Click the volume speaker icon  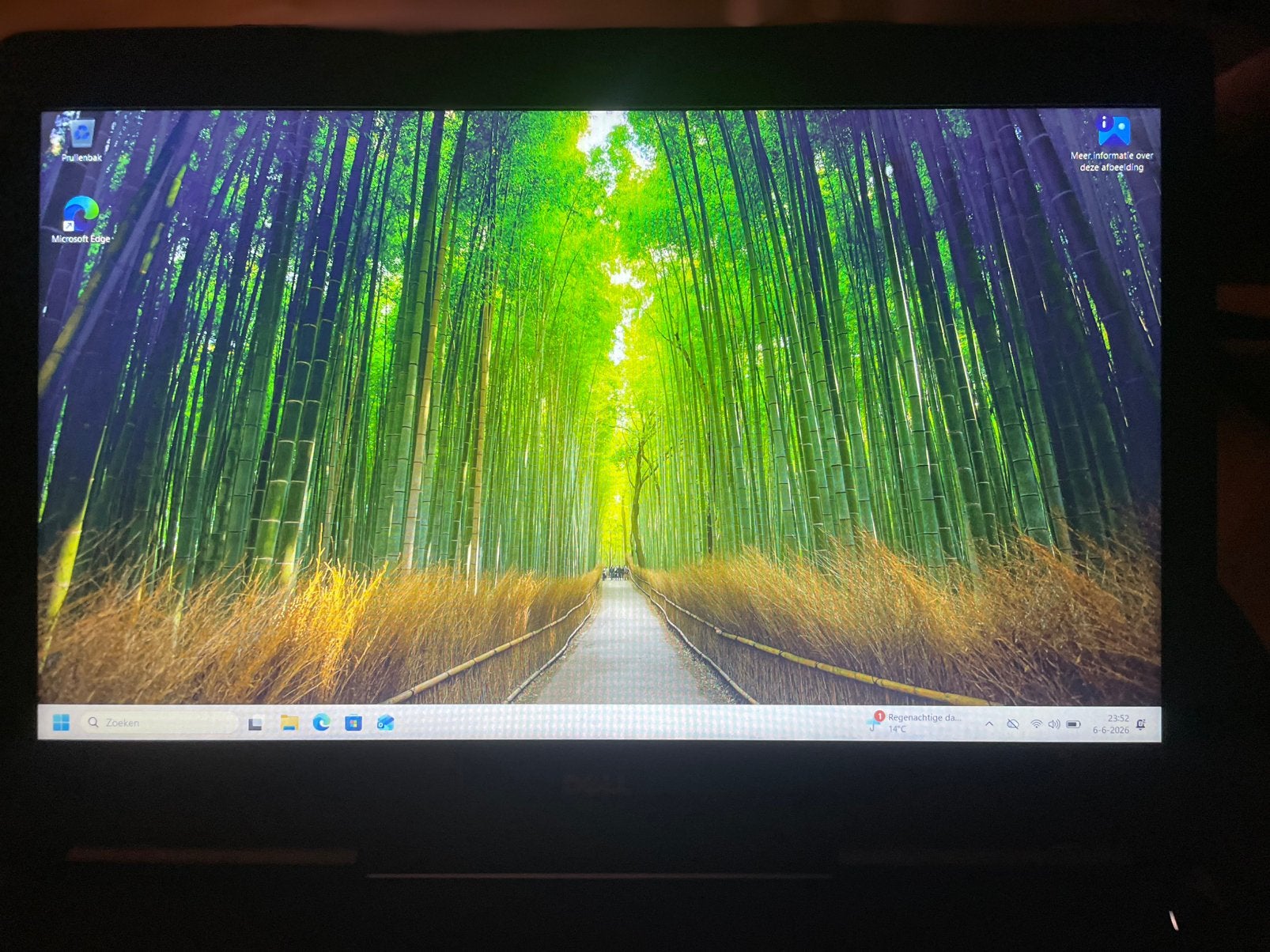[1053, 724]
